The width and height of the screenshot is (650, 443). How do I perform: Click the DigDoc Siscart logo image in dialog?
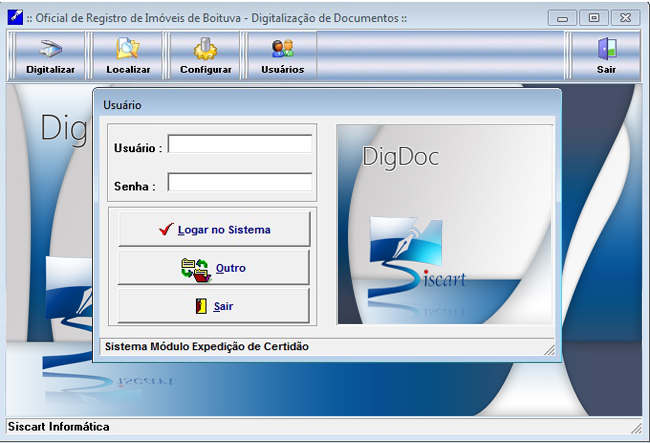445,225
